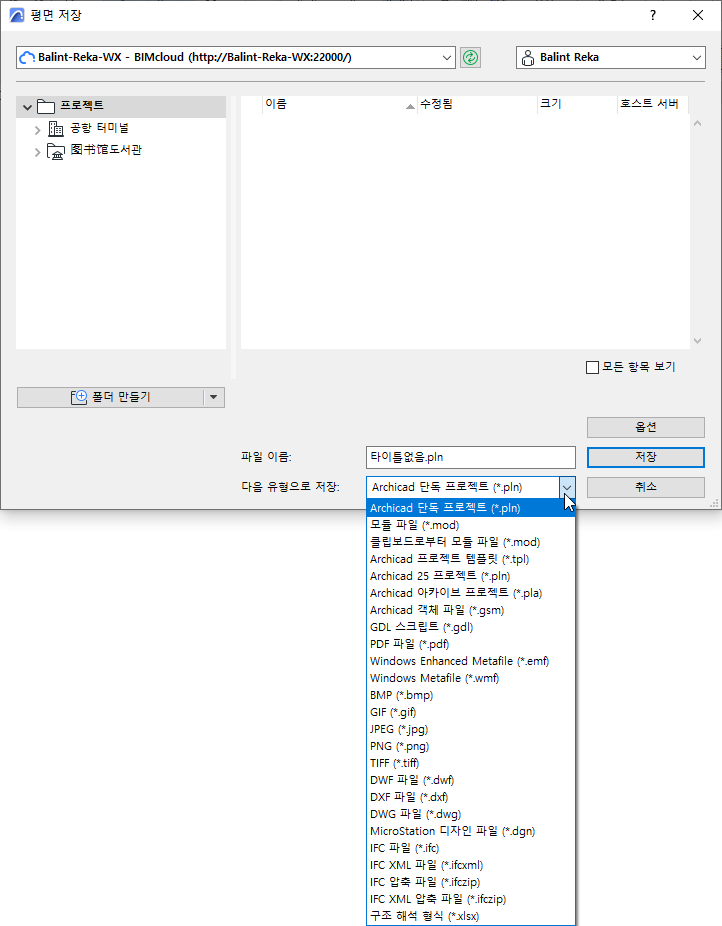Open the BIMcloud server dropdown

[447, 57]
